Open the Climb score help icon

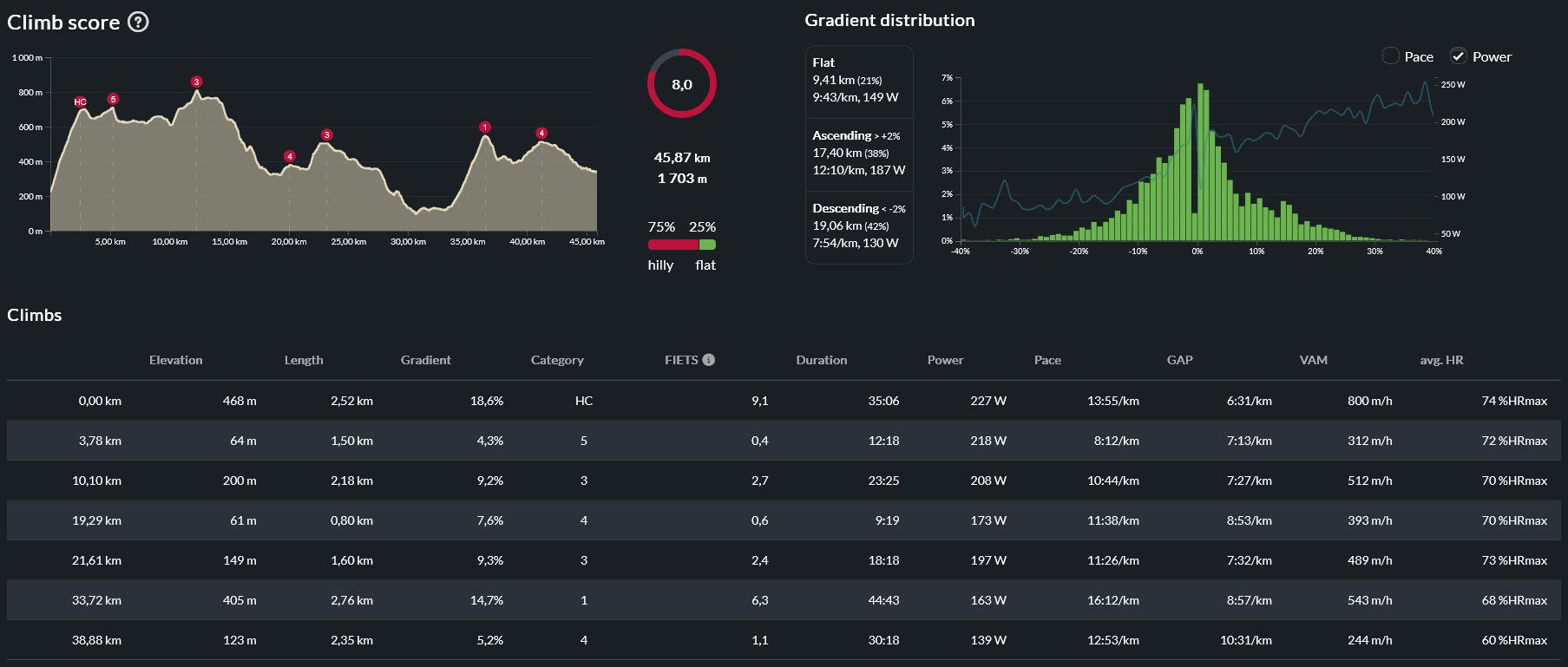click(138, 22)
